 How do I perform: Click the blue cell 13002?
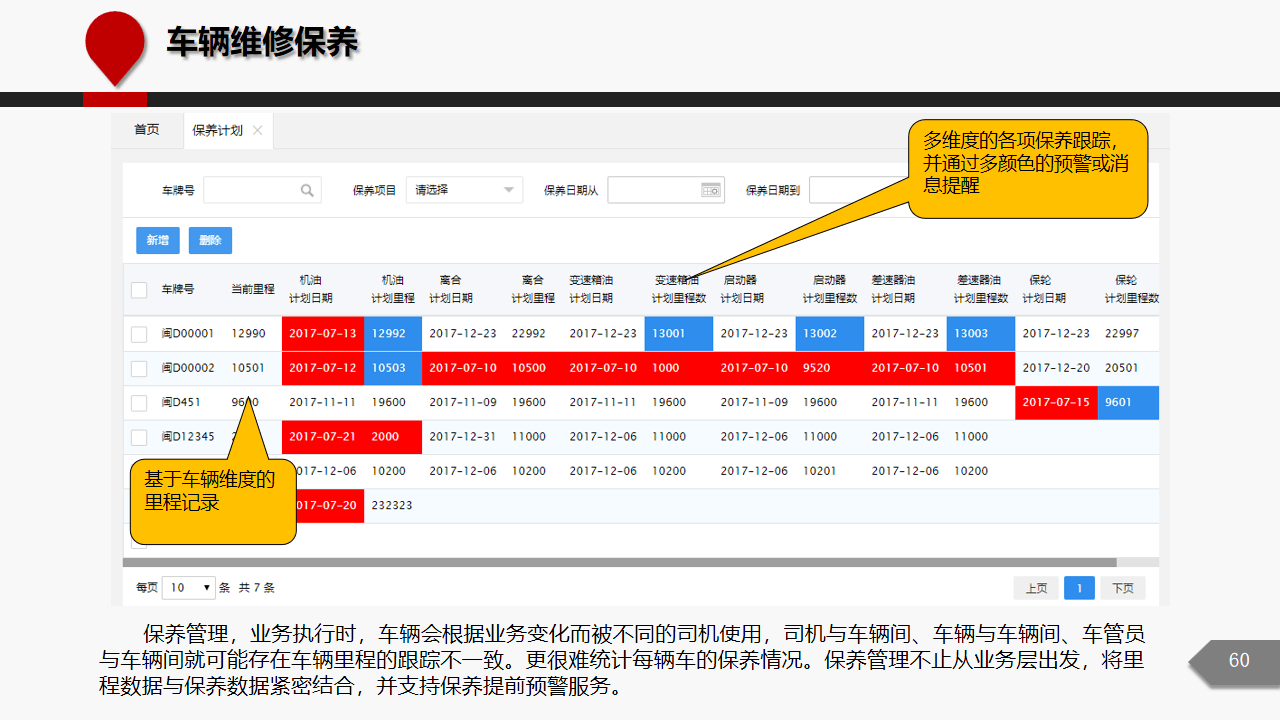tap(830, 334)
